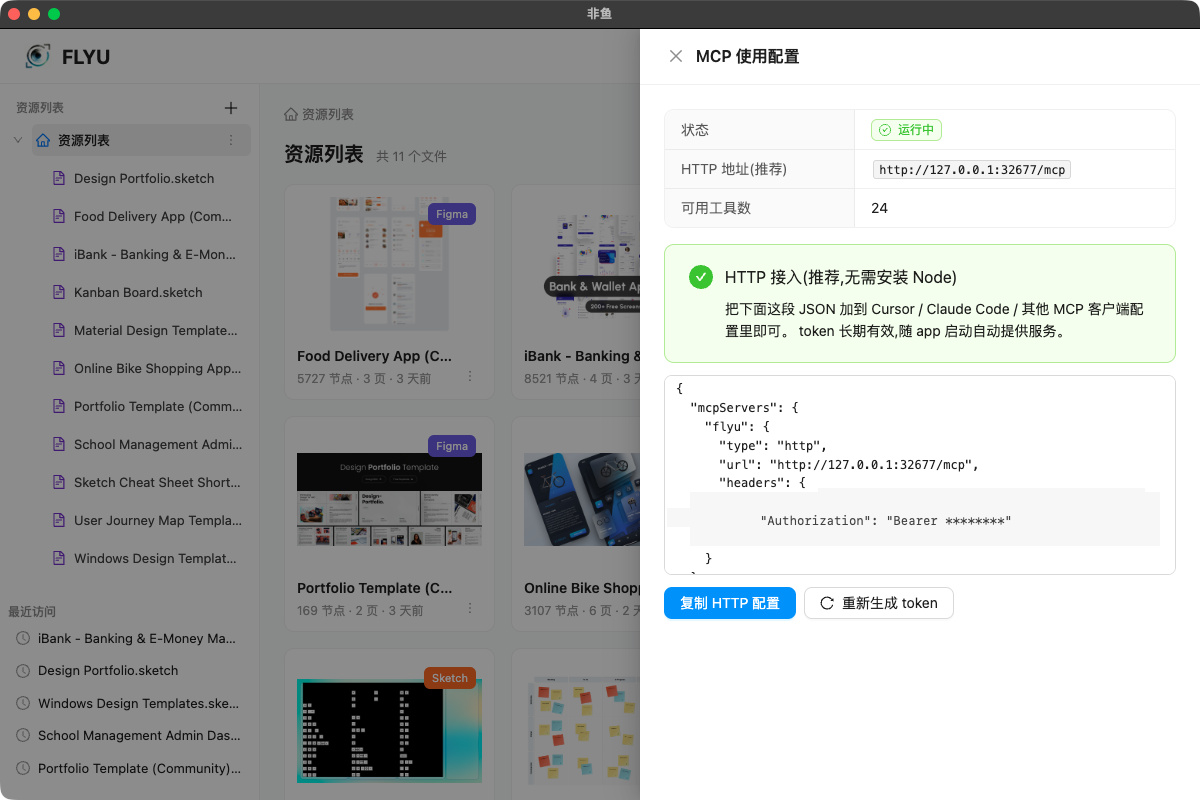Image resolution: width=1200 pixels, height=800 pixels.
Task: Click file icon beside User Journey Map
Action: [x=58, y=520]
